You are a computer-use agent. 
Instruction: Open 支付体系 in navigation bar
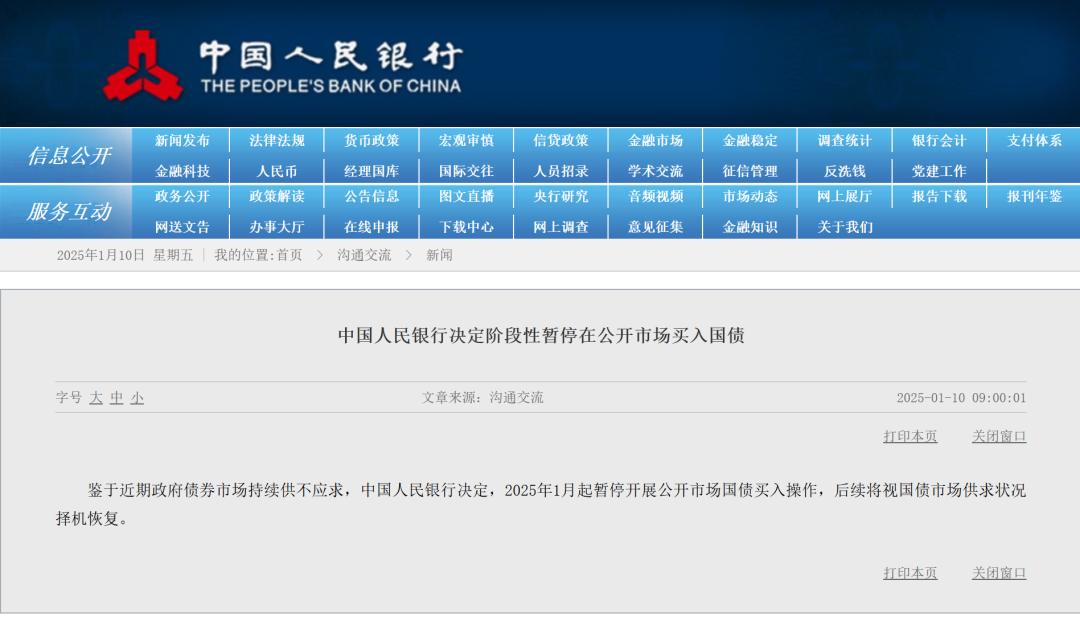click(1034, 141)
